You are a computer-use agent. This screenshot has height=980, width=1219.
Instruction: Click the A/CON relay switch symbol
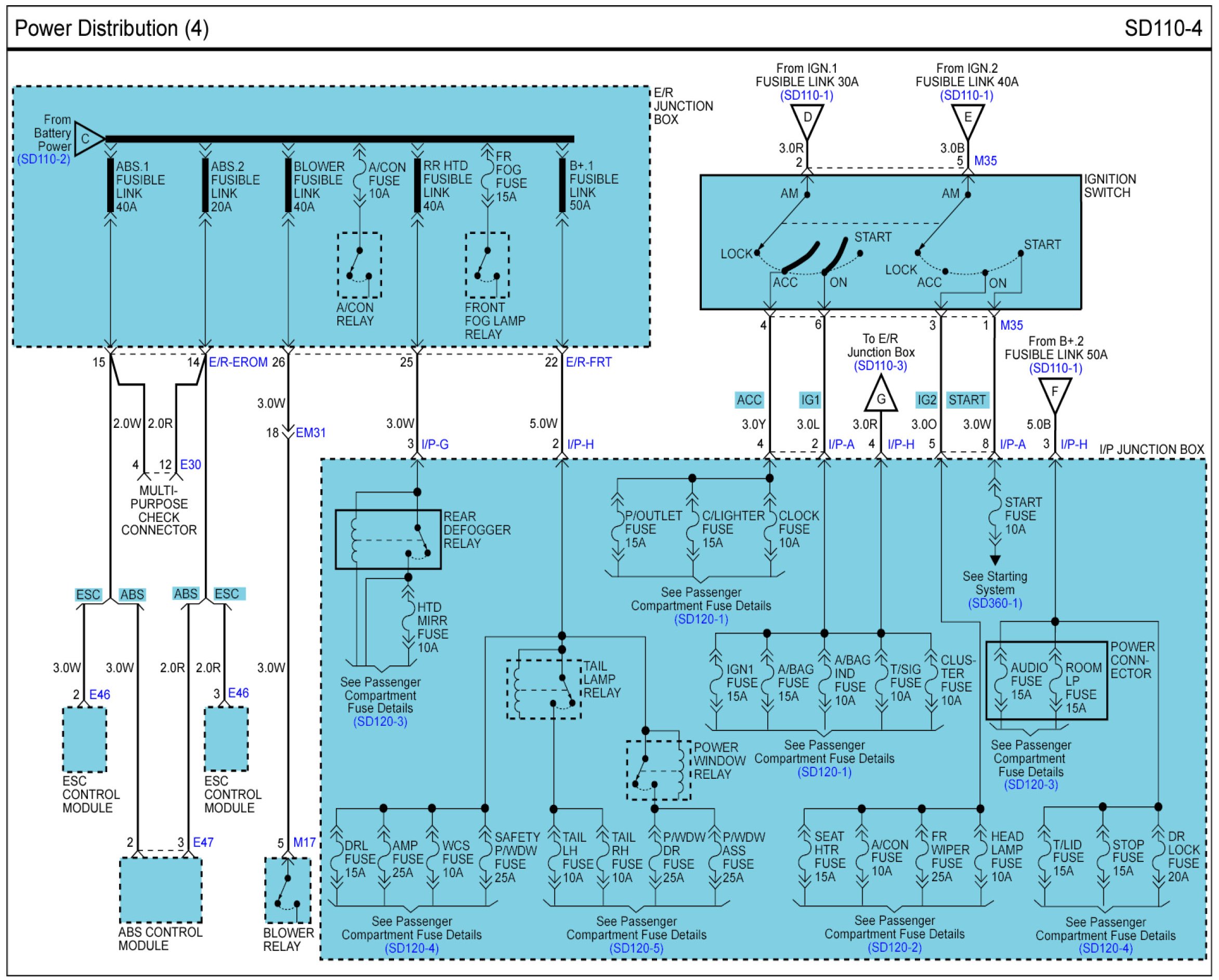coord(359,265)
